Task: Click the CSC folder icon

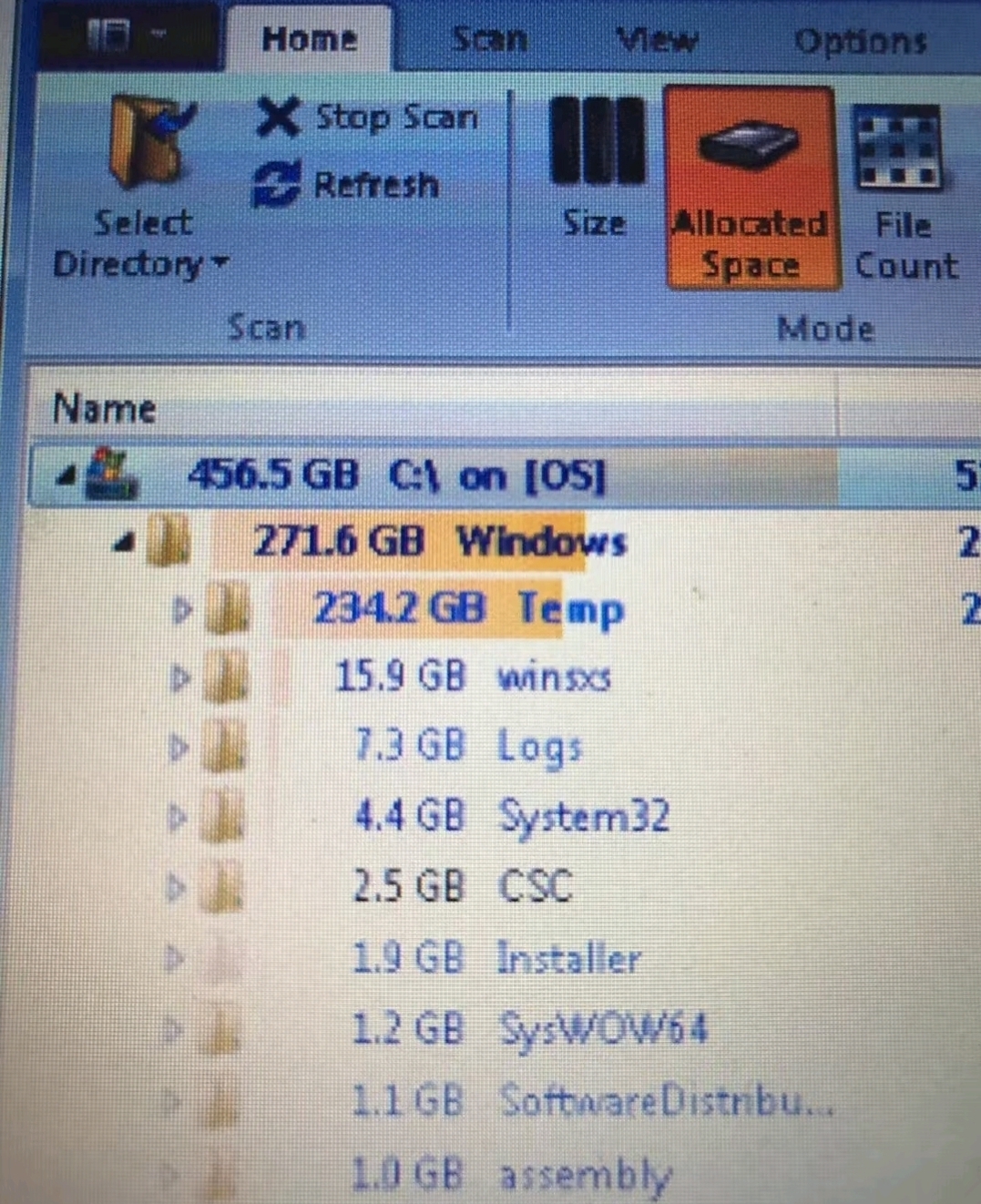Action: coord(222,887)
